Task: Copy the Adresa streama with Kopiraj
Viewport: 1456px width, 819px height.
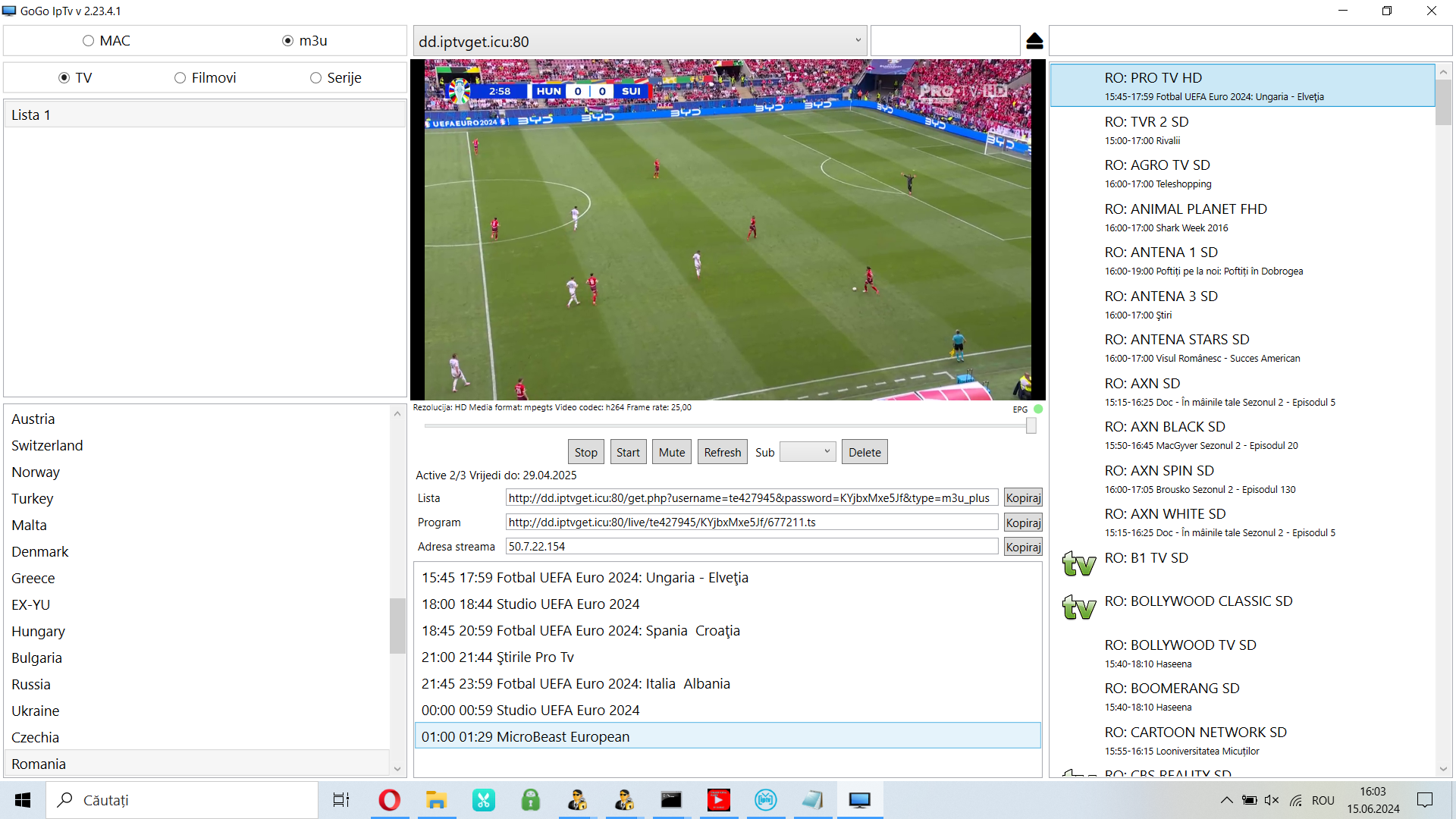Action: click(x=1023, y=546)
